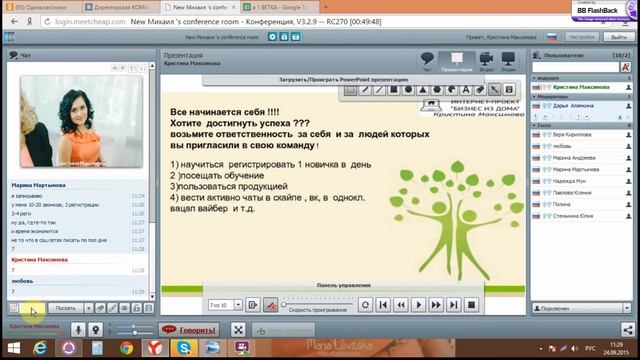Click the lock room icon in header
The image size is (640, 360).
[284, 37]
